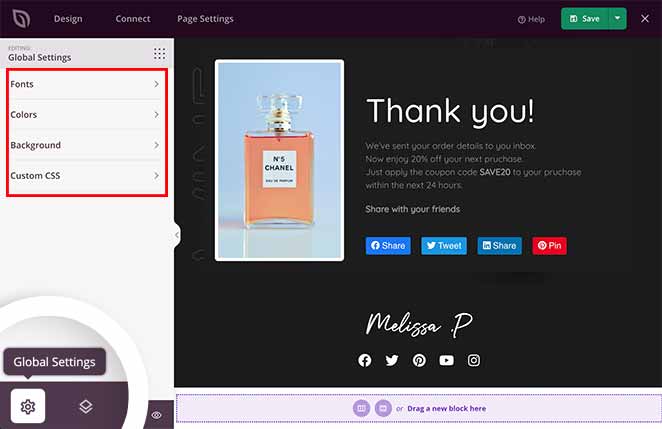This screenshot has height=429, width=662.
Task: Click the Drag a new block here text
Action: [447, 408]
